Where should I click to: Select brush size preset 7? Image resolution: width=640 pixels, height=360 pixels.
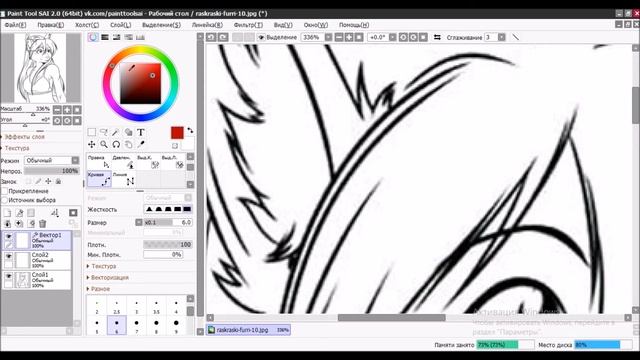click(137, 325)
